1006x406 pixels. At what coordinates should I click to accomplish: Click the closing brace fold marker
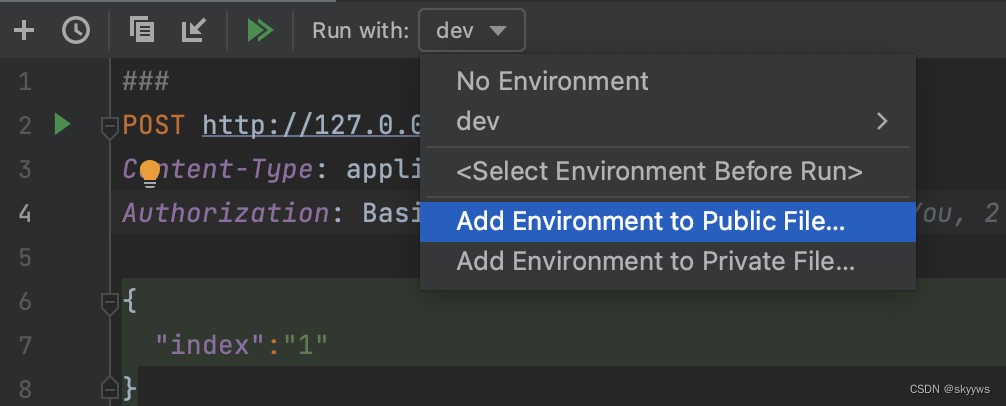[110, 387]
